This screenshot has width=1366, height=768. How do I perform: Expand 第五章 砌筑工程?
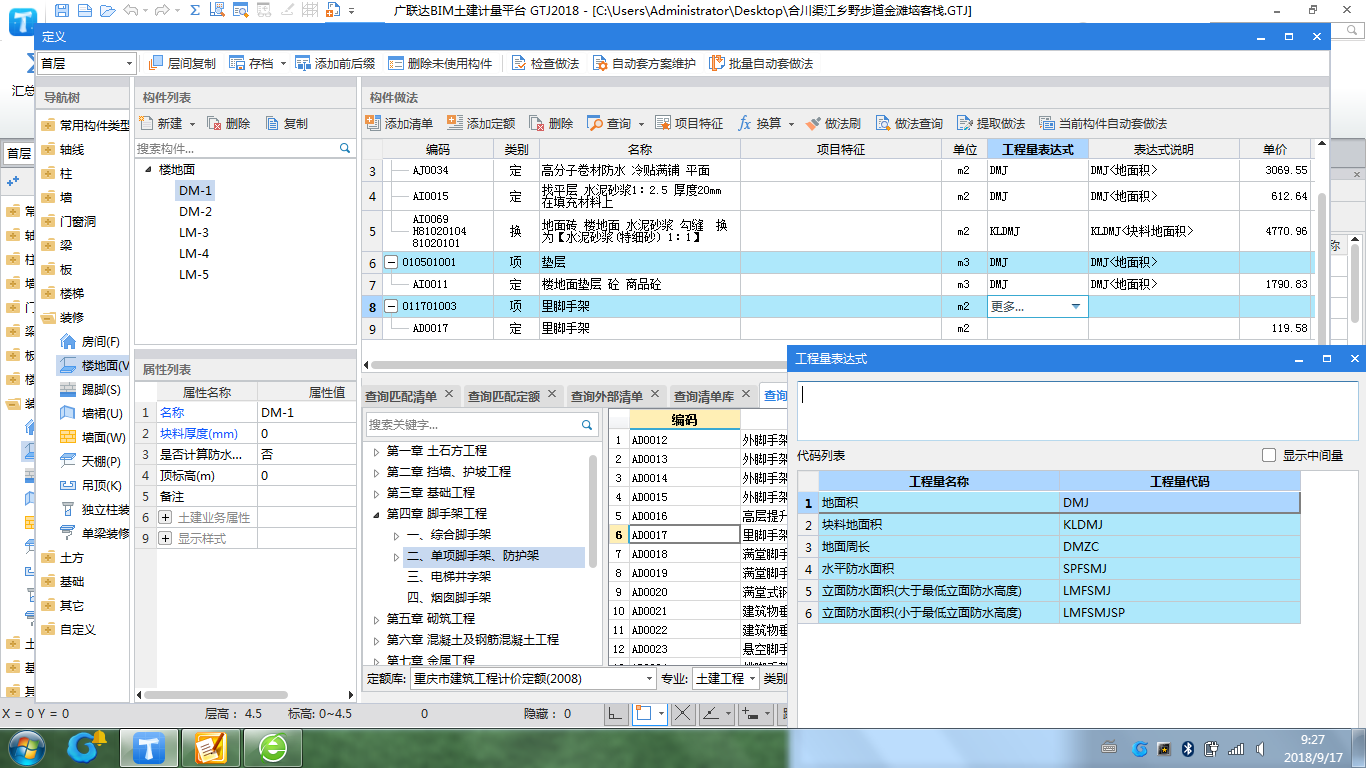point(376,620)
